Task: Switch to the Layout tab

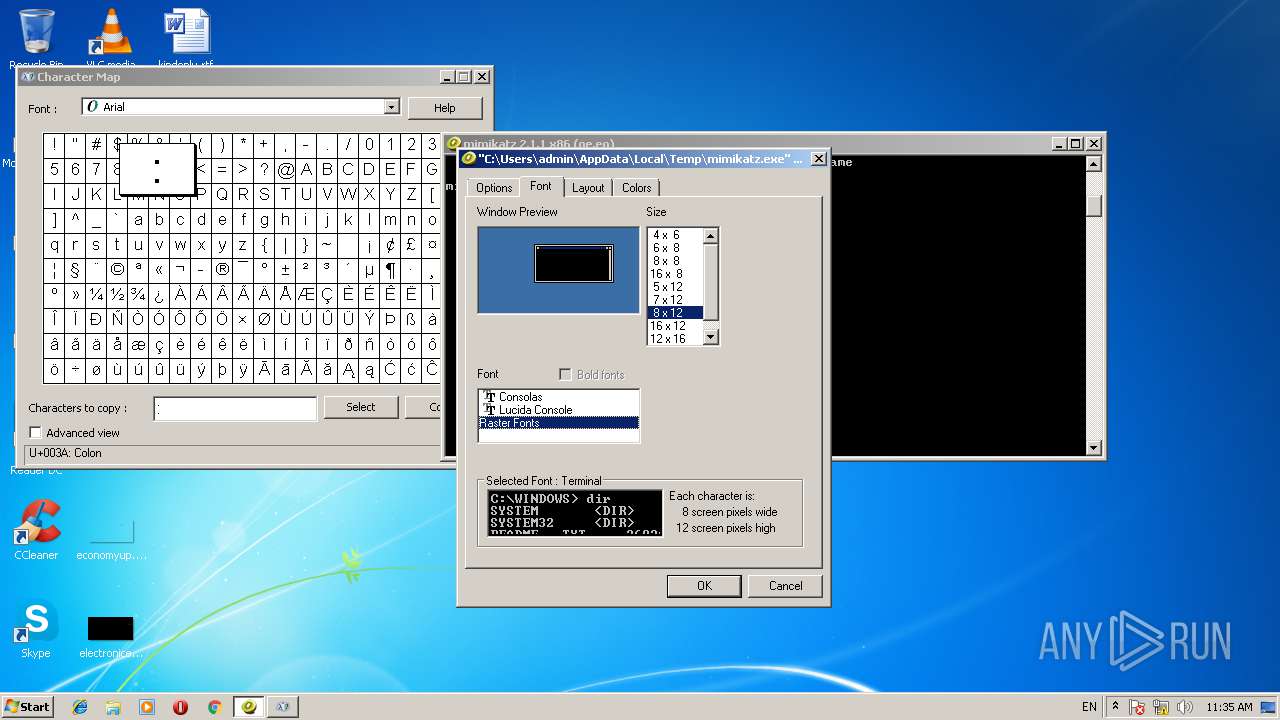Action: click(x=588, y=188)
